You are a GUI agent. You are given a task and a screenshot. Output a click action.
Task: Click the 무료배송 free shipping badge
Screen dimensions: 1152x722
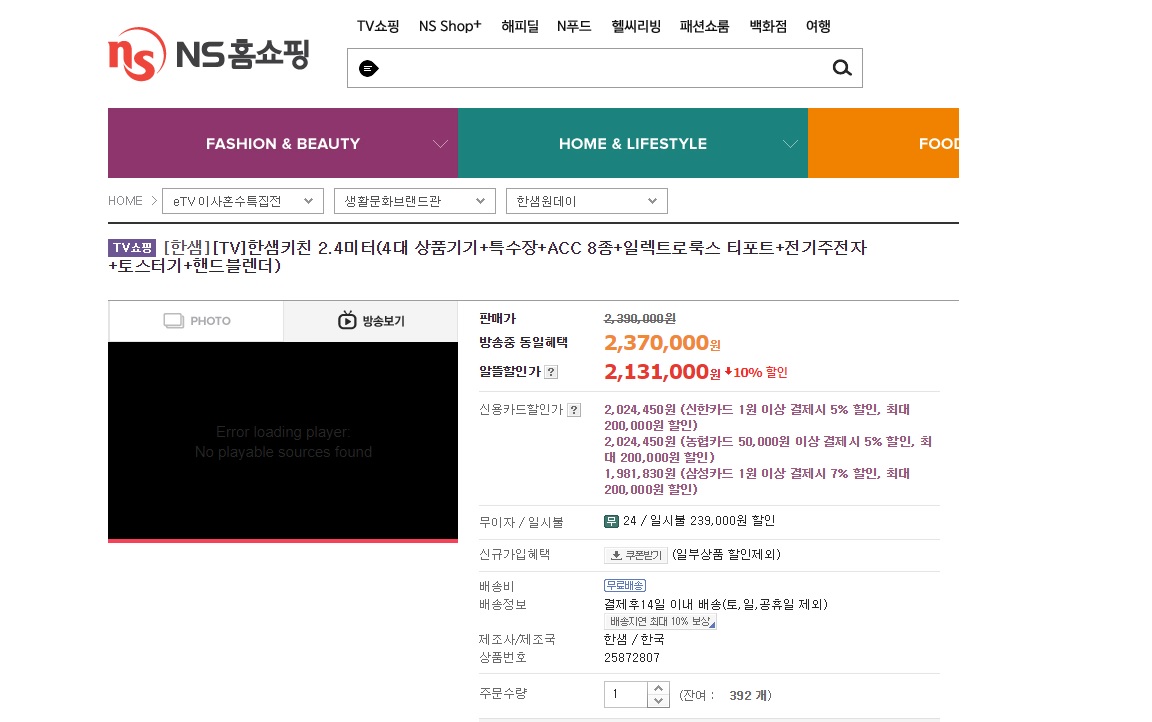pos(625,585)
